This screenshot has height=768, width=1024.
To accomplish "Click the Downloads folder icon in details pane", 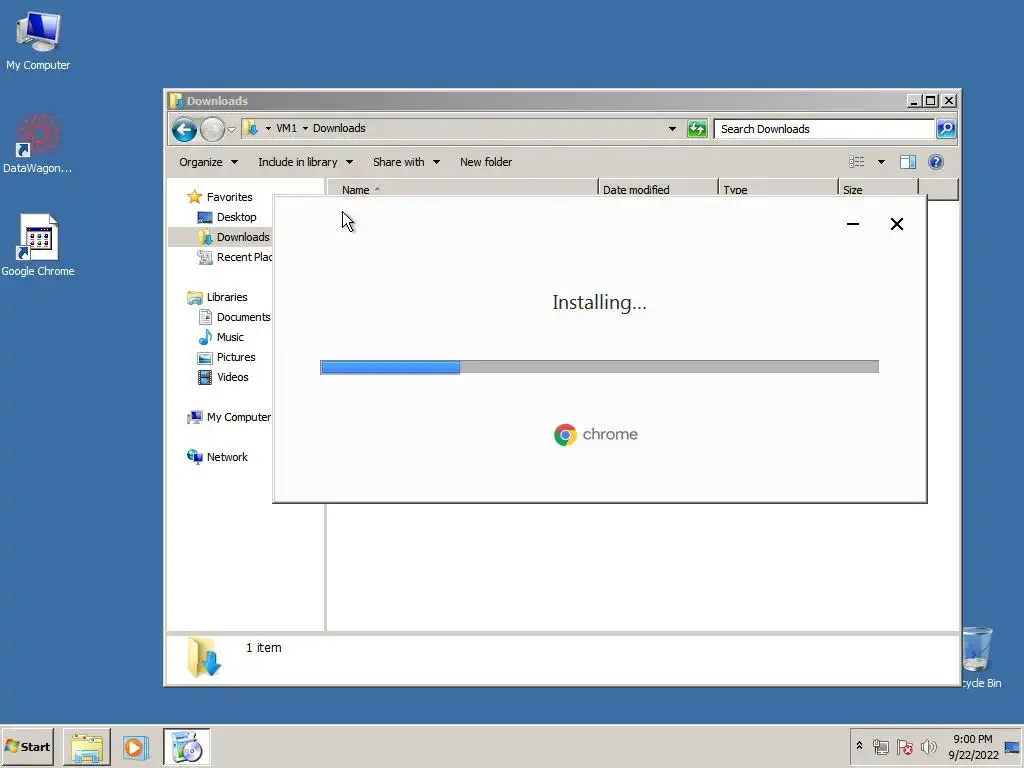I will (x=204, y=657).
